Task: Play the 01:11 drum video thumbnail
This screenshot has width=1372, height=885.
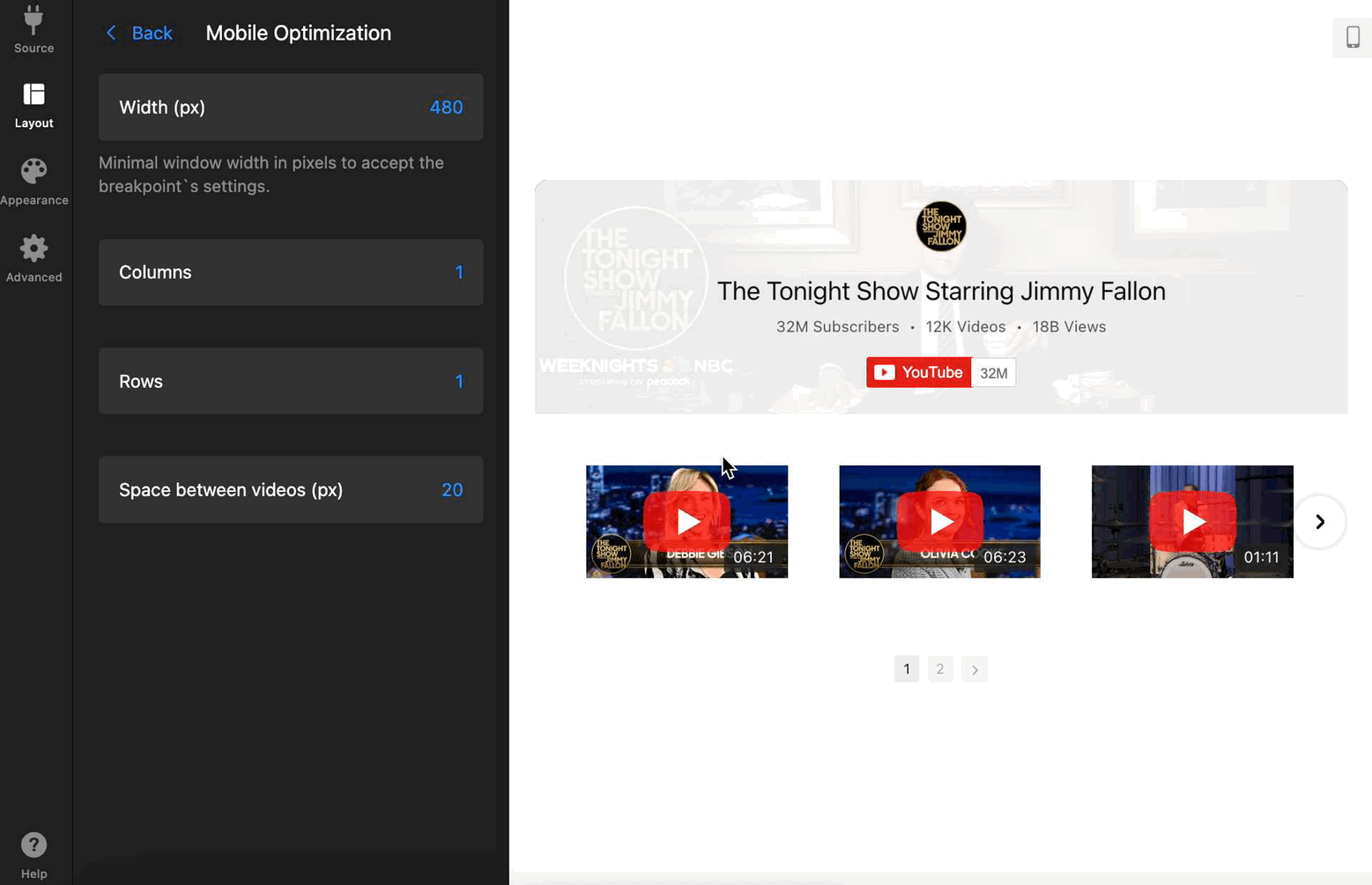Action: point(1192,522)
